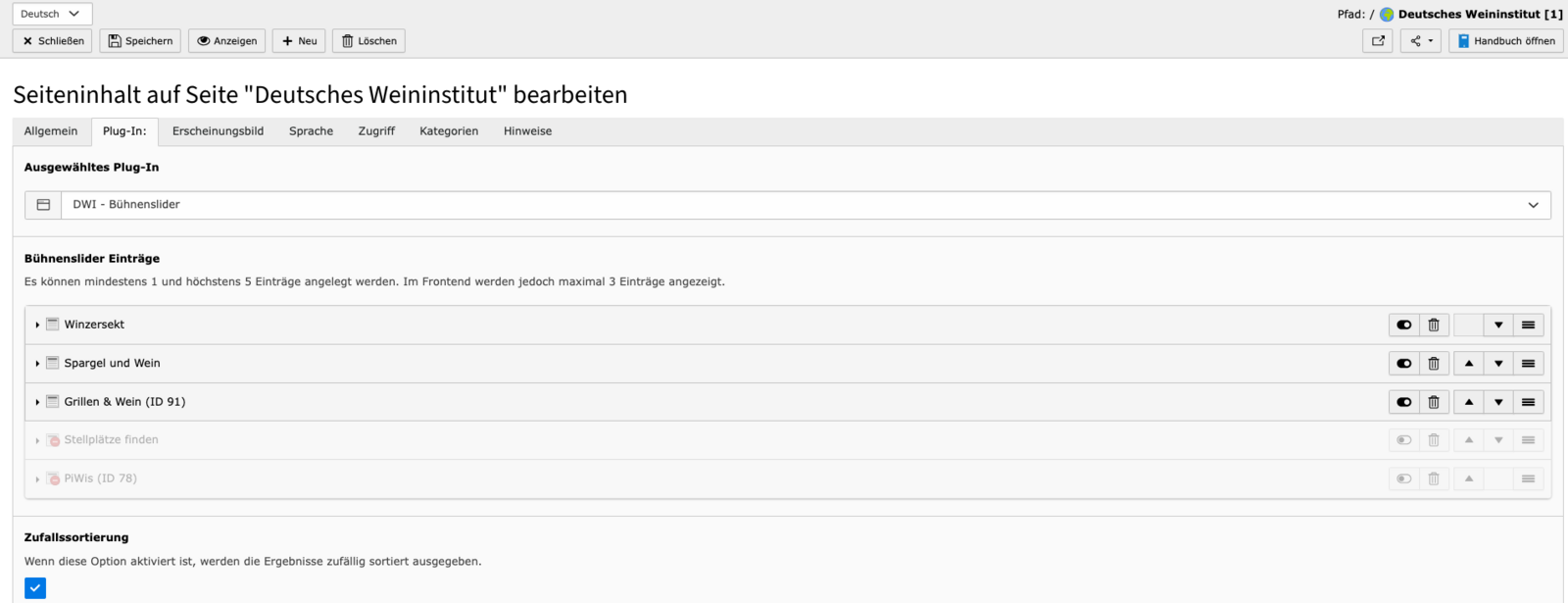Toggle visibility of Winzersekt entry
Image resolution: width=1568 pixels, height=603 pixels.
[x=1404, y=325]
